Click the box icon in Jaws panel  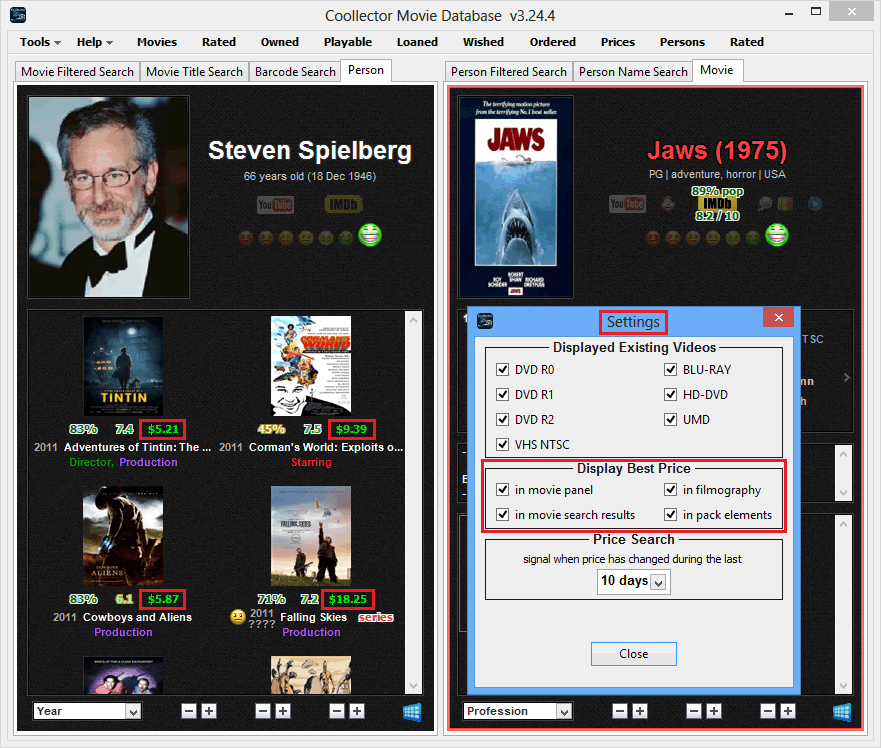coord(785,203)
